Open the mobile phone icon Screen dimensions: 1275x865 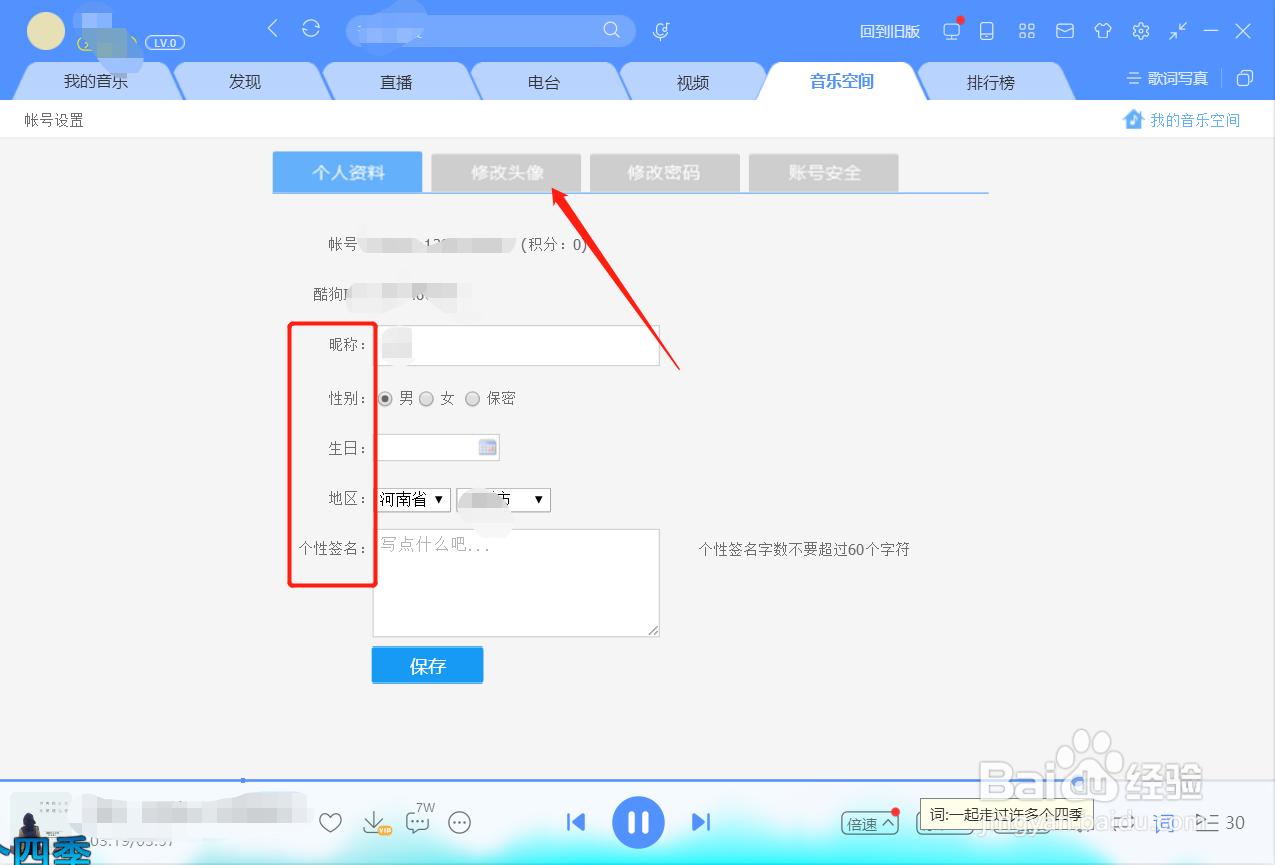(x=987, y=31)
